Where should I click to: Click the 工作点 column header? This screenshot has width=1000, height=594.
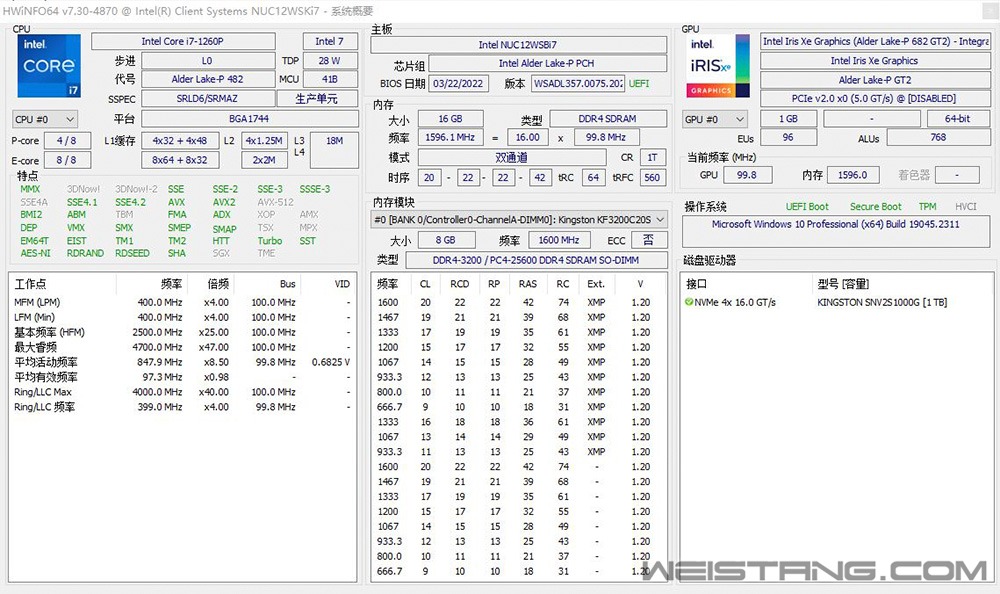click(32, 284)
